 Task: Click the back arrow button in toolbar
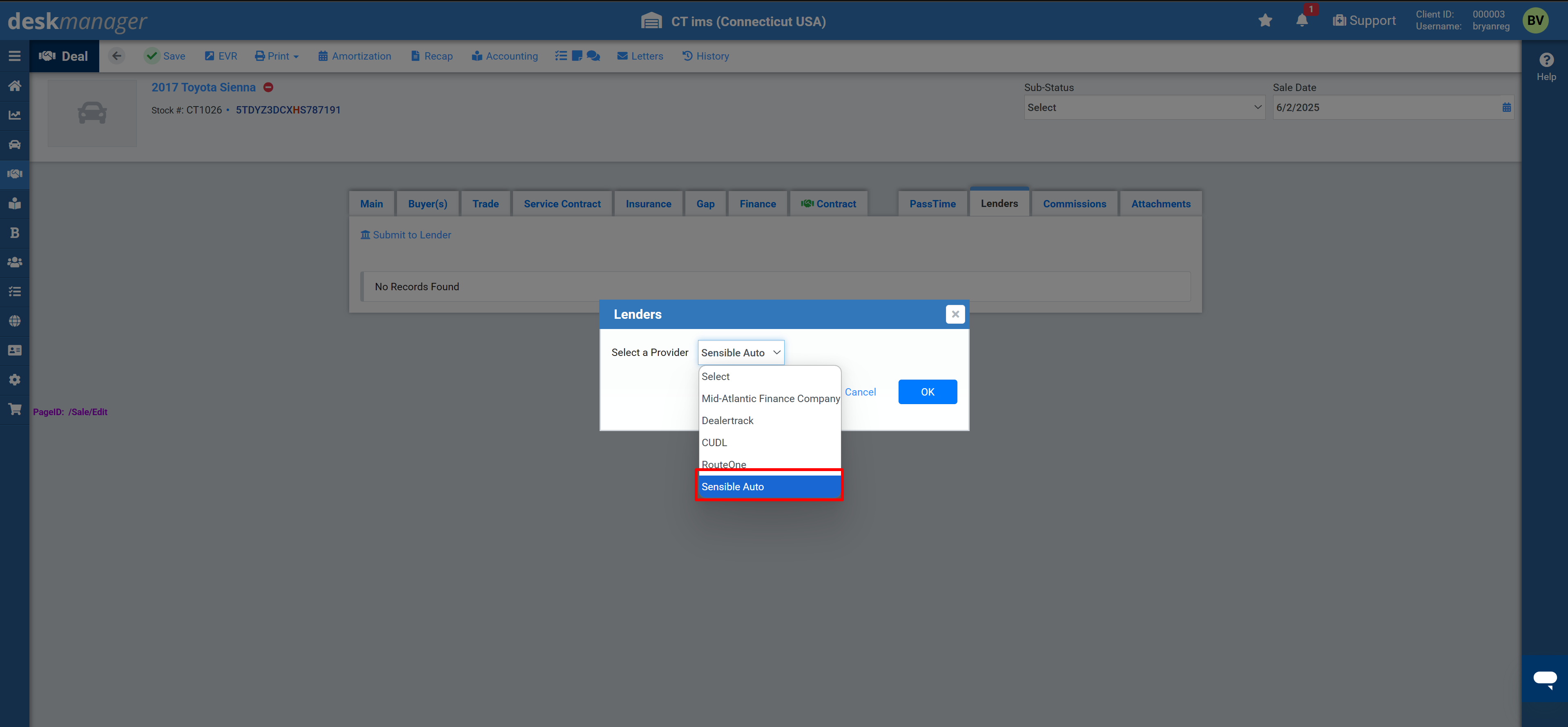click(117, 56)
